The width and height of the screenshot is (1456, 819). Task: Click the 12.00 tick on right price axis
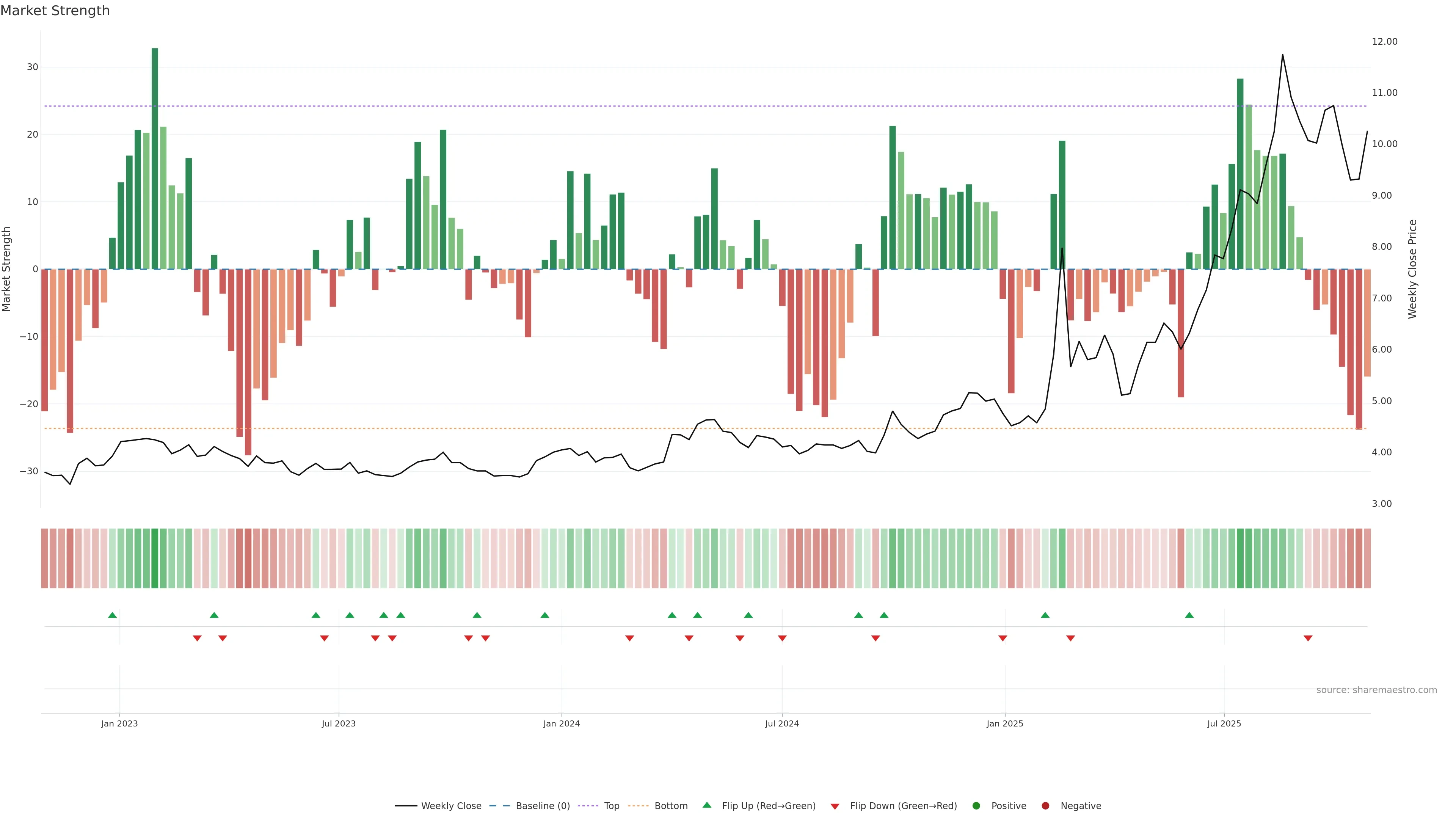tap(1384, 41)
